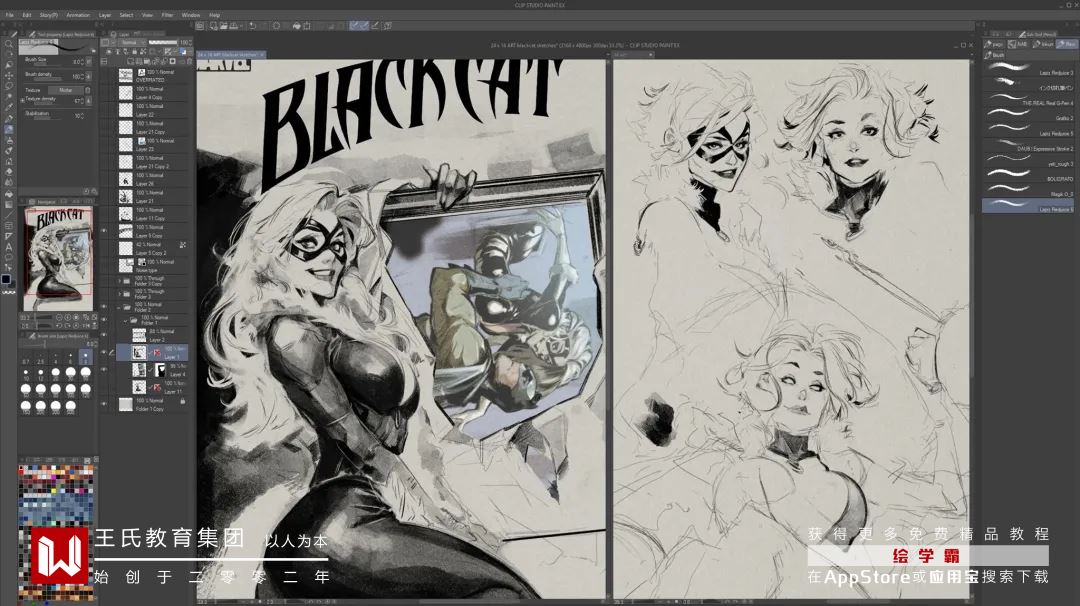This screenshot has height=606, width=1080.
Task: Click New raster layer icon
Action: pyautogui.click(x=130, y=61)
